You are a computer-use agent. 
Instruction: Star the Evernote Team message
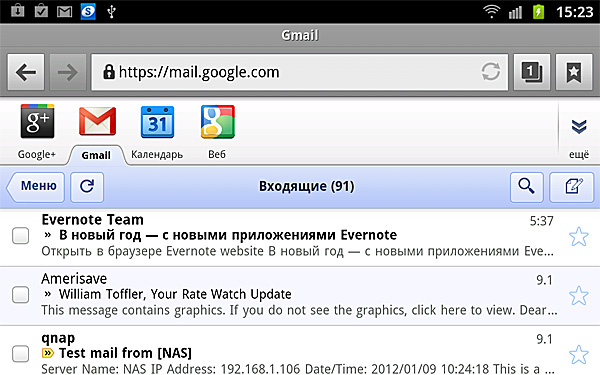[579, 236]
